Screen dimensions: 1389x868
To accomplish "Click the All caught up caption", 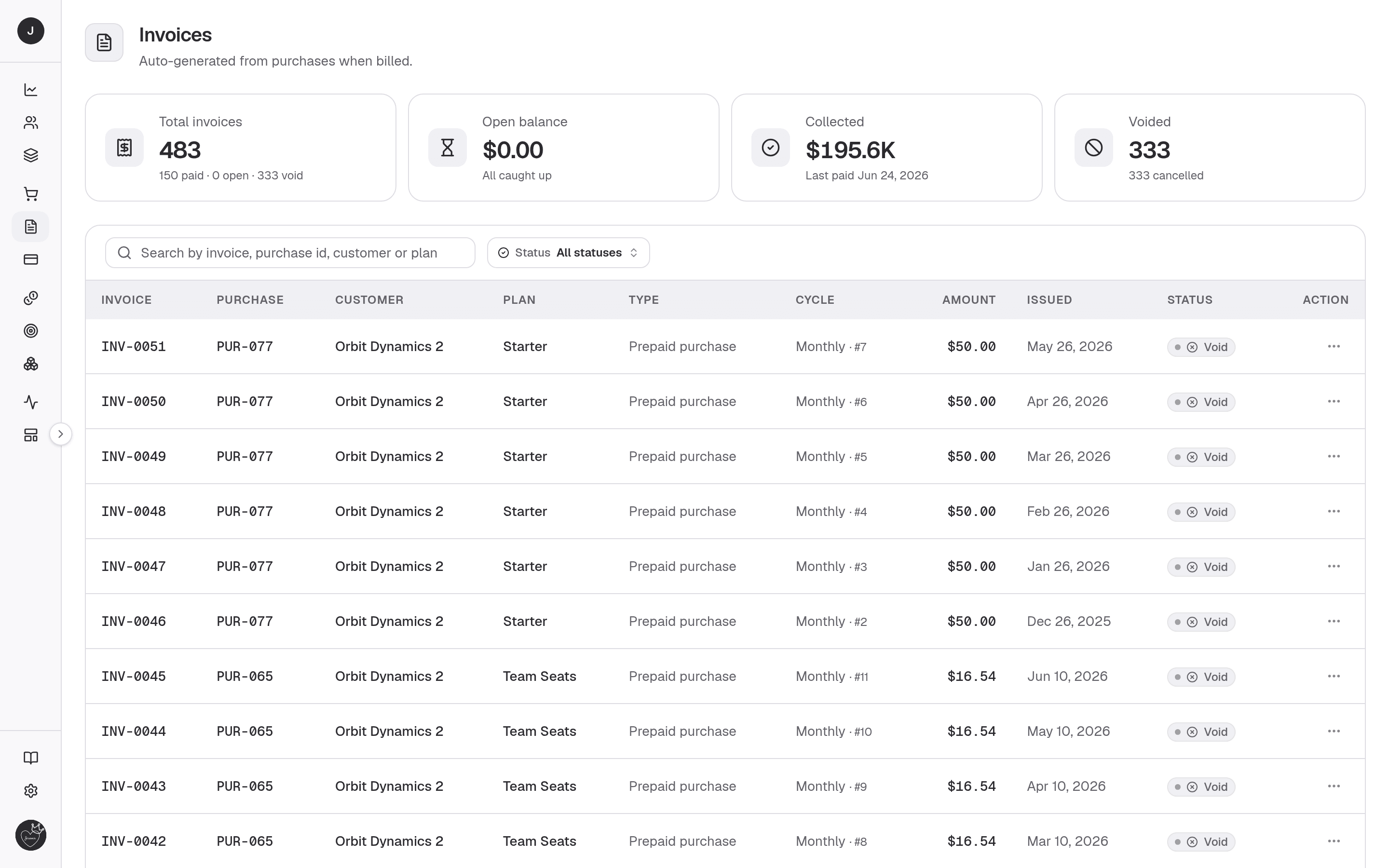I will 517,176.
